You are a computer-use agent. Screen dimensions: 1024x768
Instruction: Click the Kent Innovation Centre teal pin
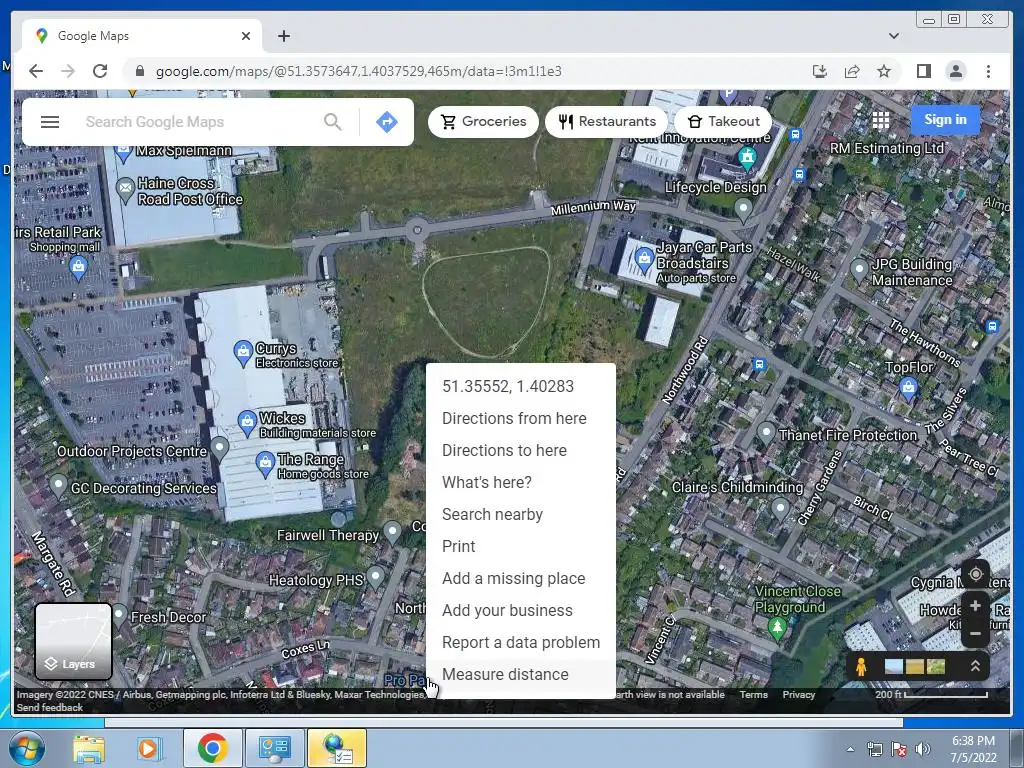[x=747, y=157]
